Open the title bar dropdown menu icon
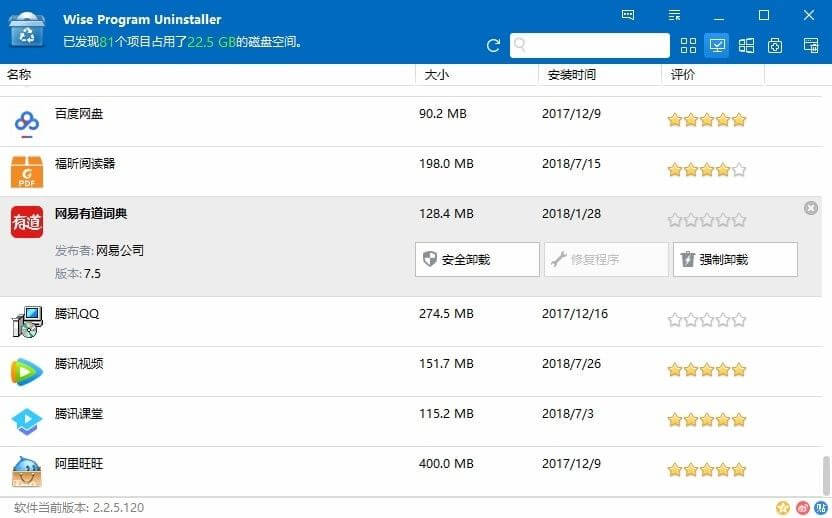 676,16
